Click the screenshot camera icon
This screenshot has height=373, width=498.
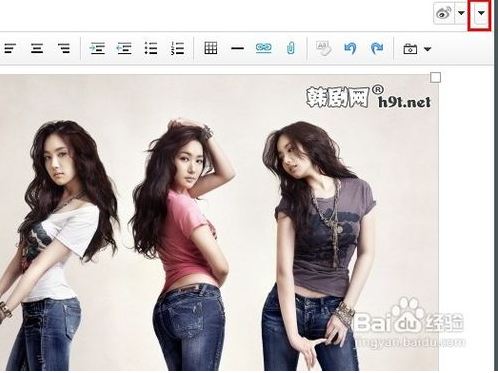click(x=410, y=49)
